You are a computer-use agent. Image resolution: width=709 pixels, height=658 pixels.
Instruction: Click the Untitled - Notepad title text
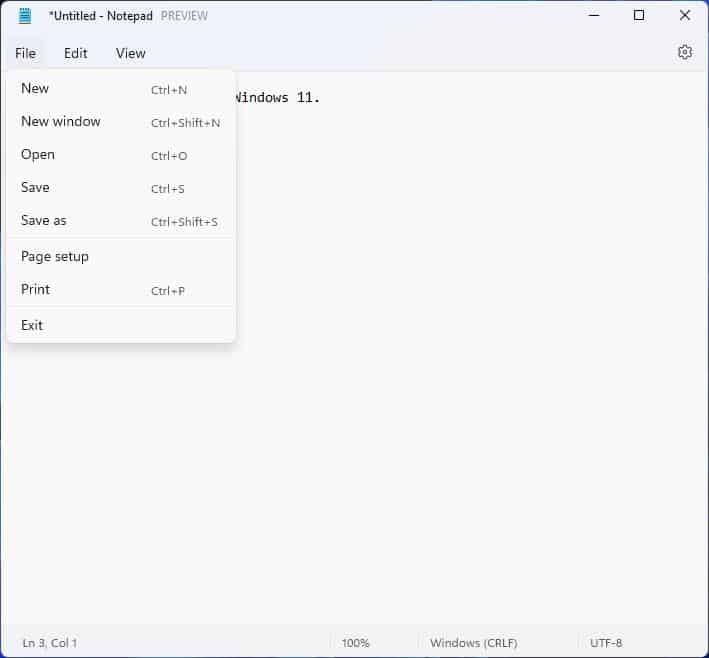click(101, 16)
